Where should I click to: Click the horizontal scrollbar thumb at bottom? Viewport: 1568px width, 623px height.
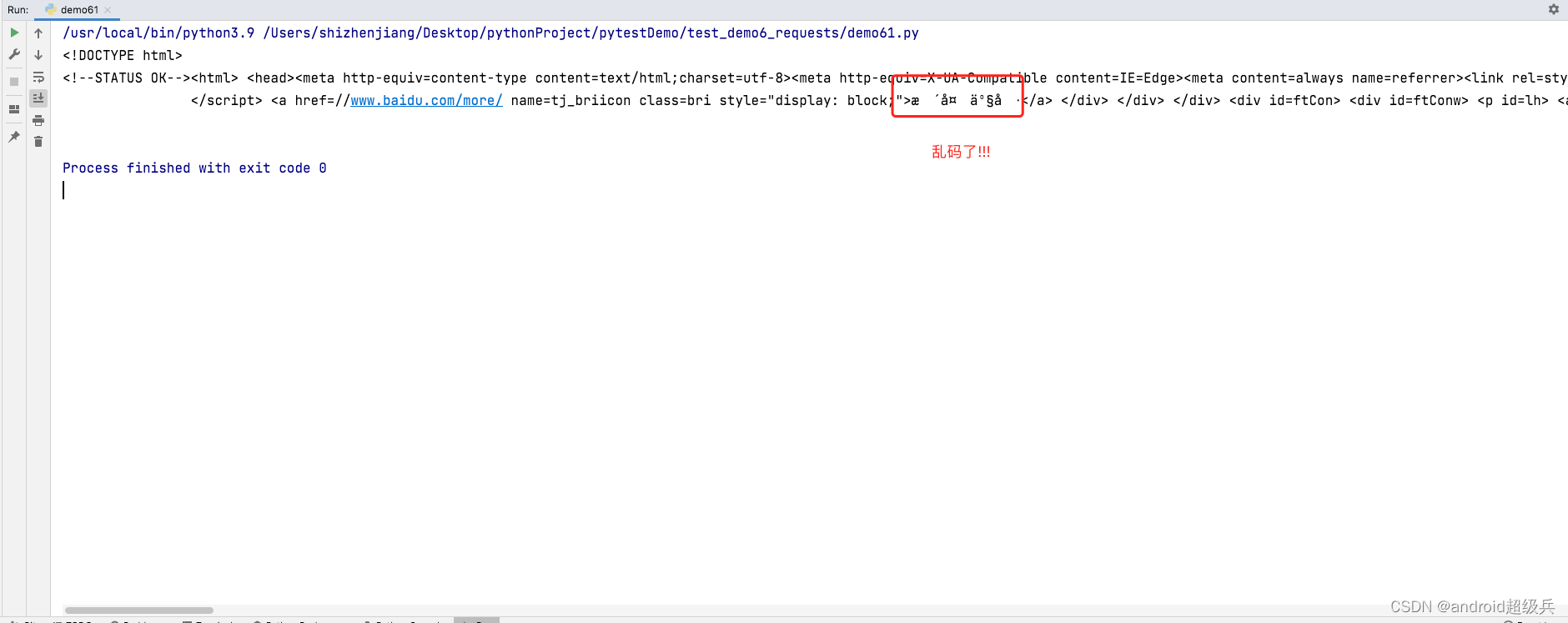coord(139,610)
